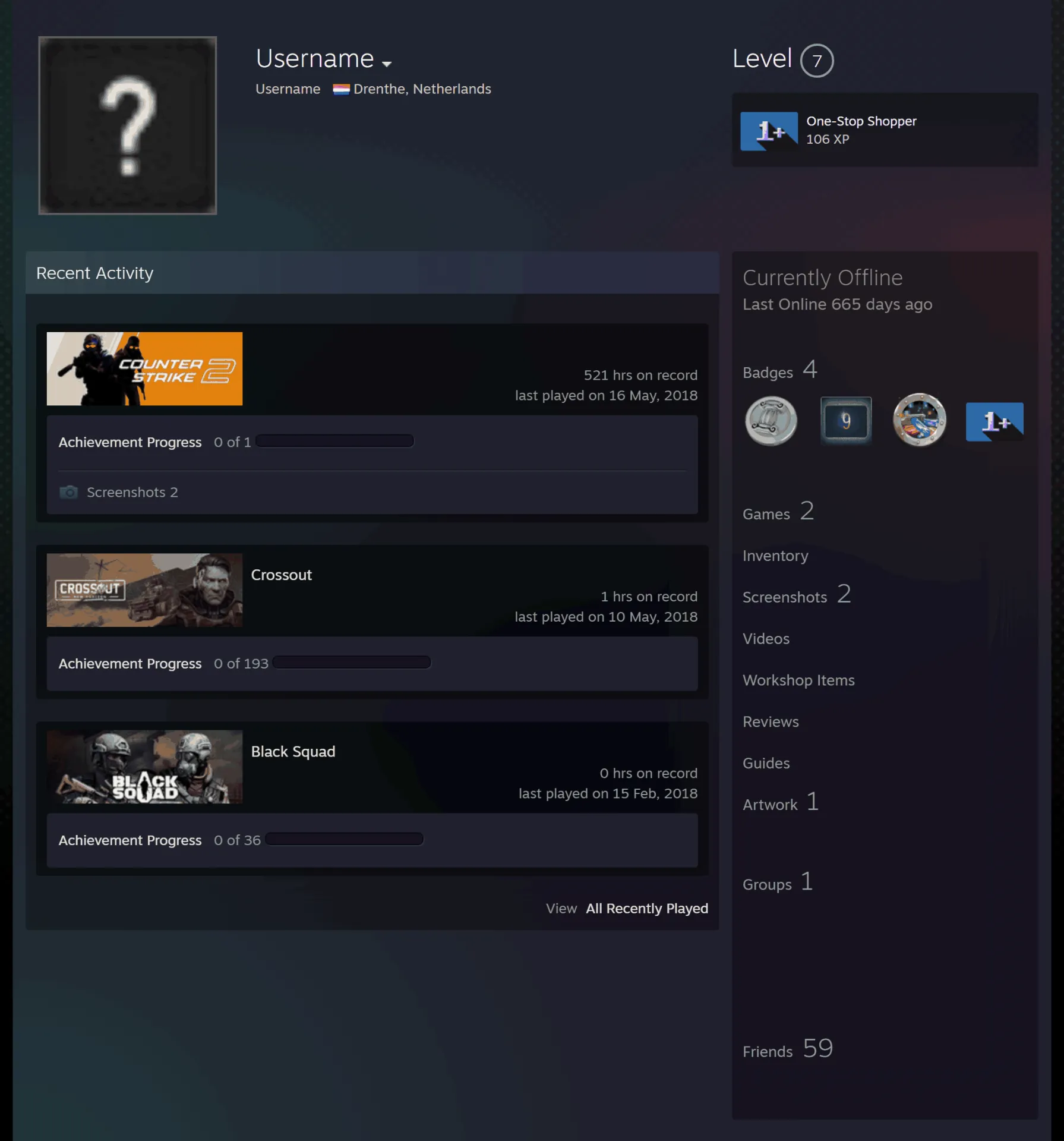
Task: Select the round colorful community badge icon
Action: click(919, 420)
